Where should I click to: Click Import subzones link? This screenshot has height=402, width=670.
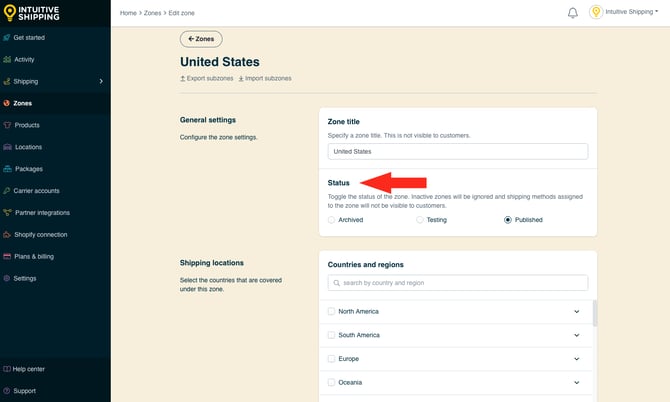point(265,79)
